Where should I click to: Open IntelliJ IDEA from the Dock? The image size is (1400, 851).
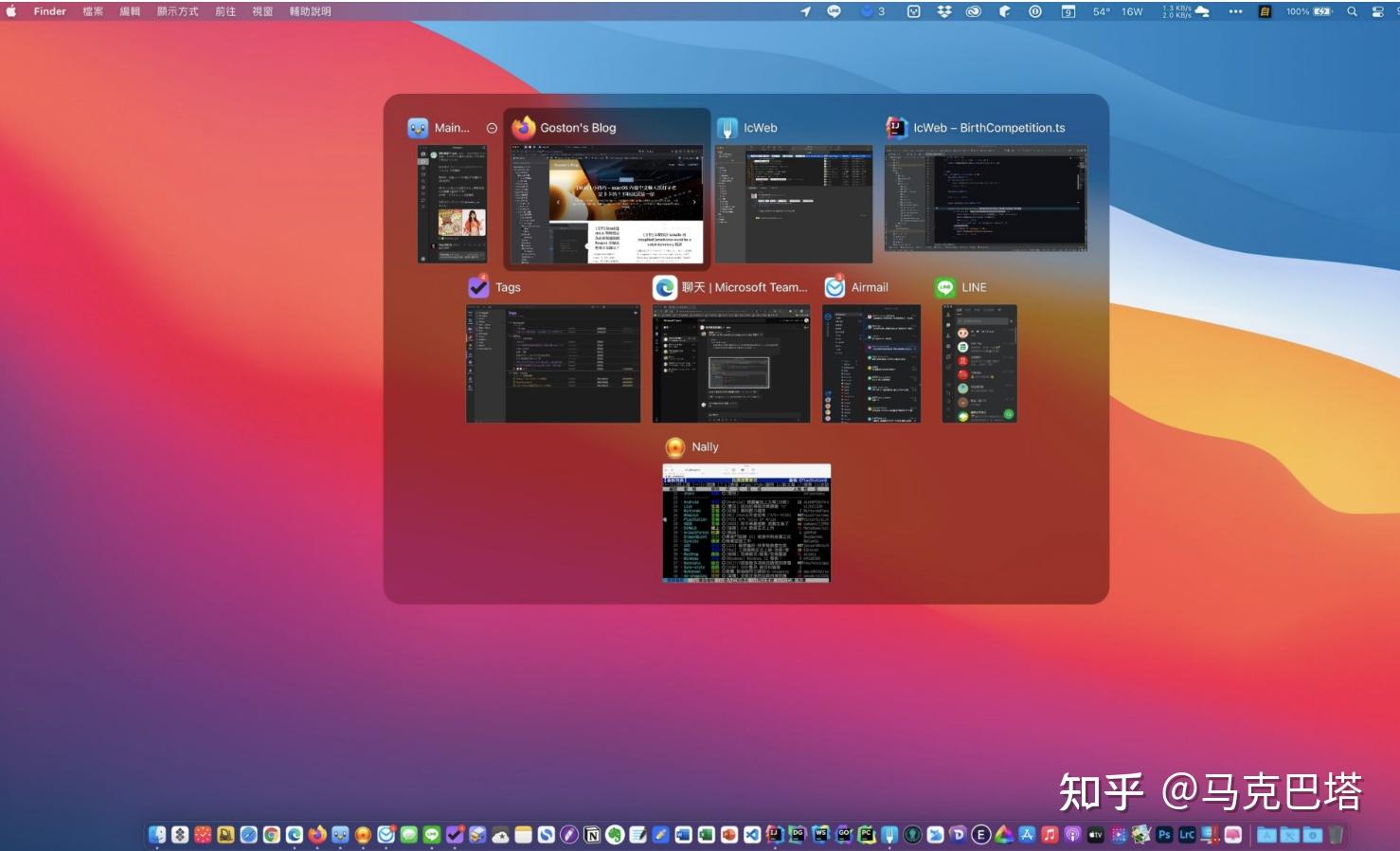(775, 835)
